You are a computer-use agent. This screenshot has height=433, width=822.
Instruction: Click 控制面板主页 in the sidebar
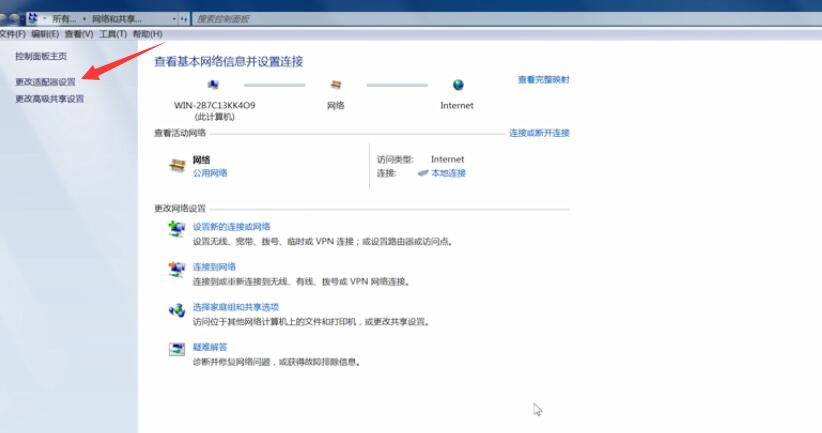[x=41, y=56]
